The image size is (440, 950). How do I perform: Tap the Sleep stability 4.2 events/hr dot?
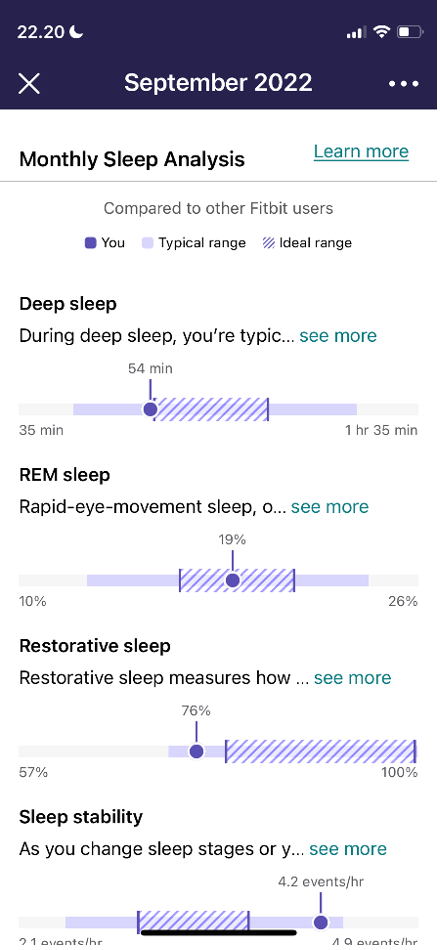point(321,922)
